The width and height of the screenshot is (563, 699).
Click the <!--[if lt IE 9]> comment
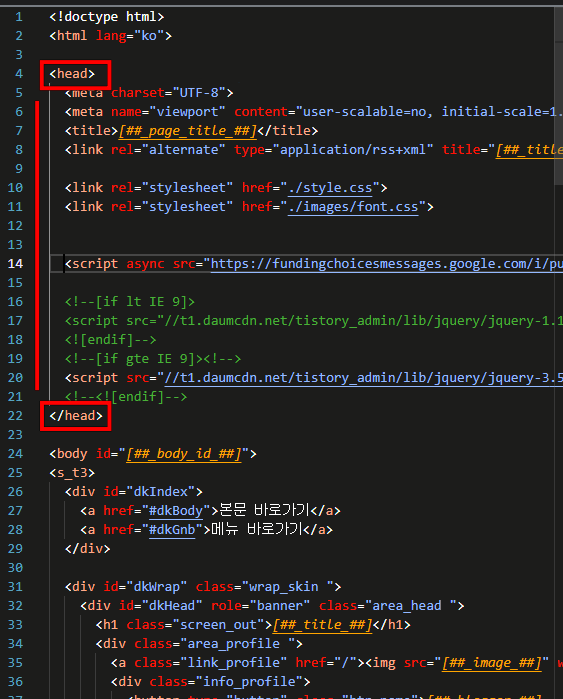click(x=130, y=302)
